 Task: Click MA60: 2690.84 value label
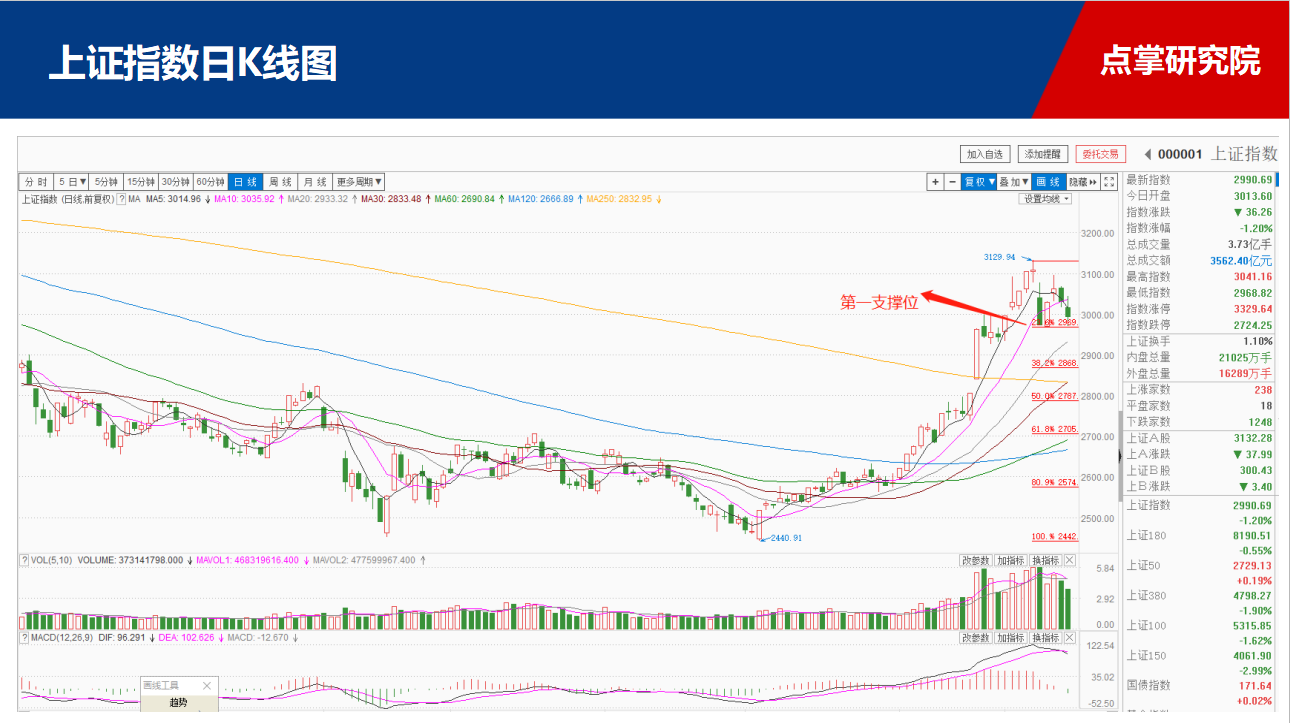pyautogui.click(x=464, y=199)
